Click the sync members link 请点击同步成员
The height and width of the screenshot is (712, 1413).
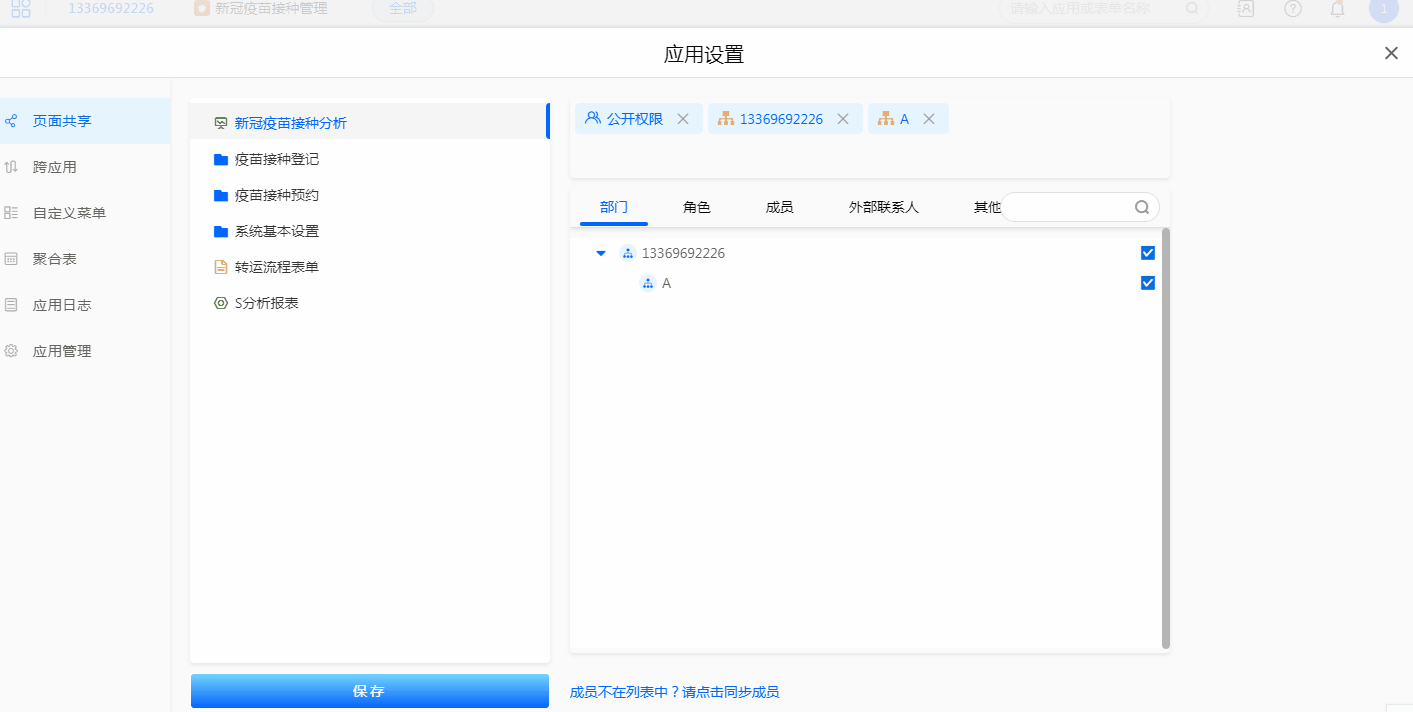tap(730, 692)
